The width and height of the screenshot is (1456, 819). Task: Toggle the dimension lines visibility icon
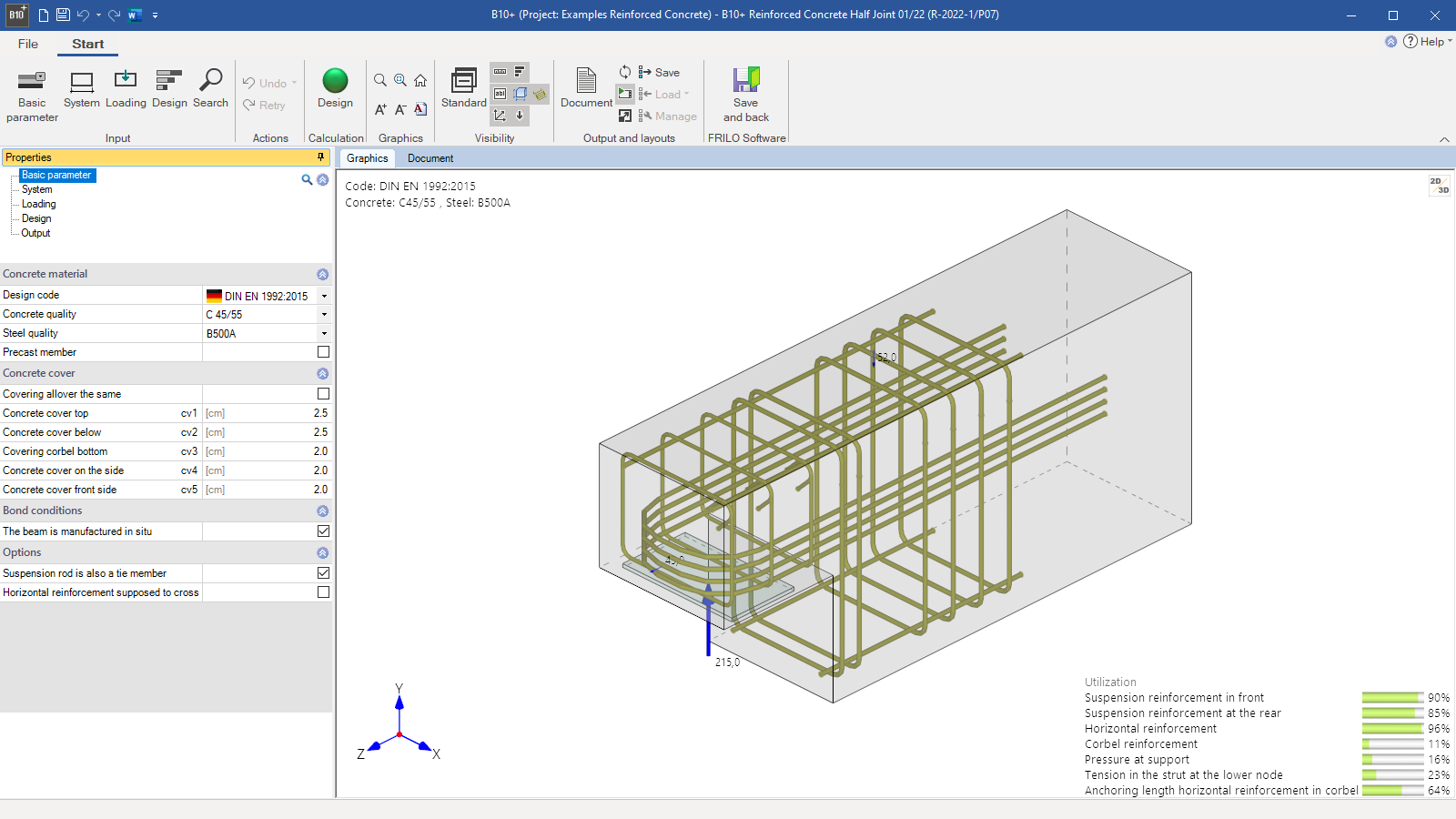point(500,71)
